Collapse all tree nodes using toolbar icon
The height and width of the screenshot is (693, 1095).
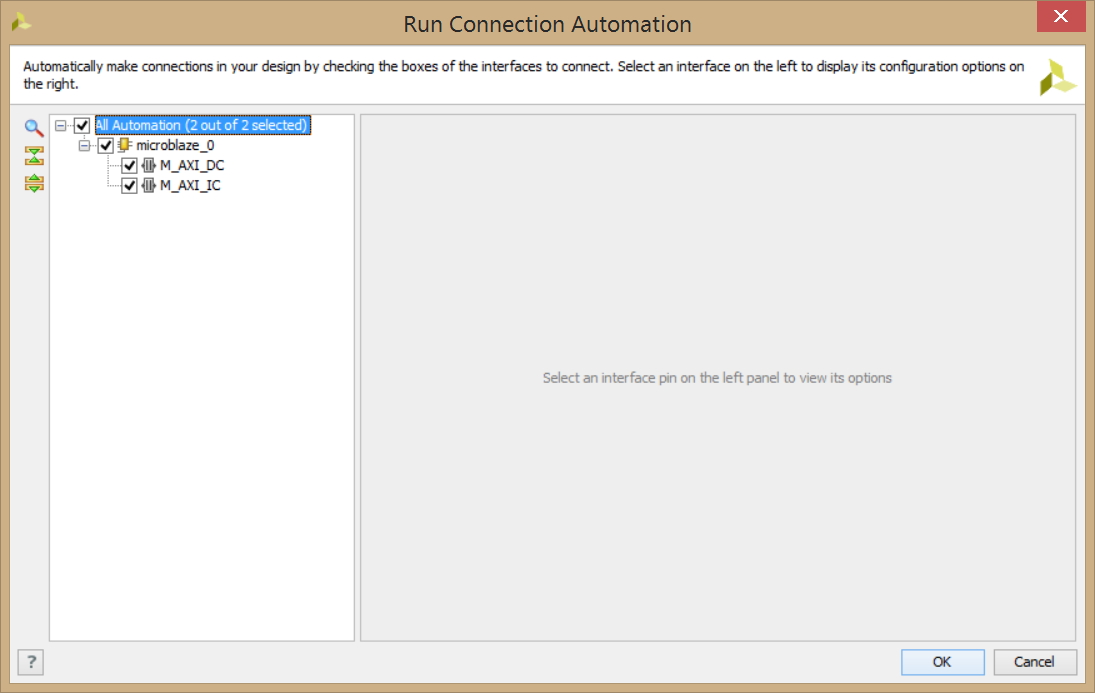coord(34,155)
